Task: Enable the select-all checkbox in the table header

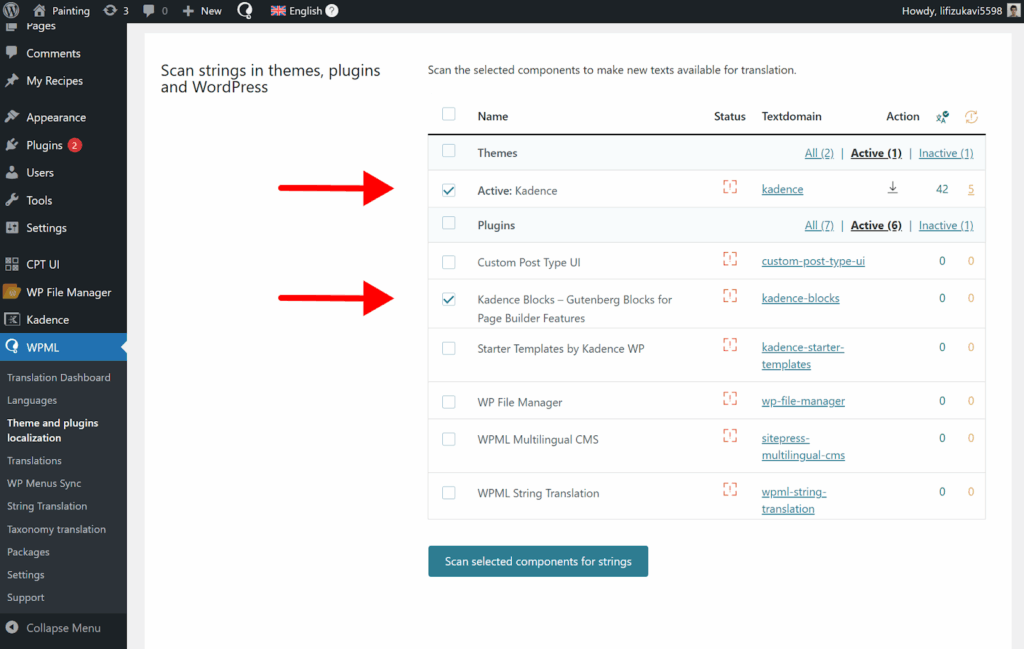Action: [448, 114]
